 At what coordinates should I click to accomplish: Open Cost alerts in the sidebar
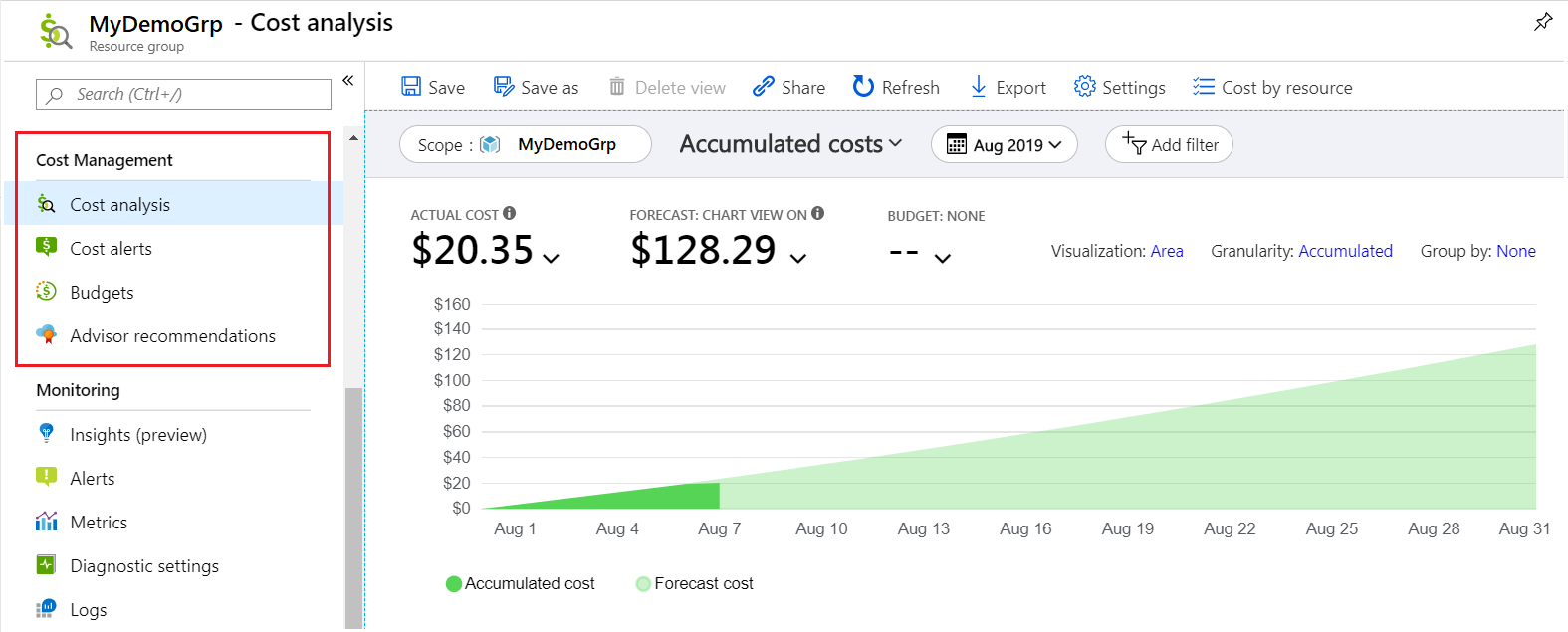[111, 249]
